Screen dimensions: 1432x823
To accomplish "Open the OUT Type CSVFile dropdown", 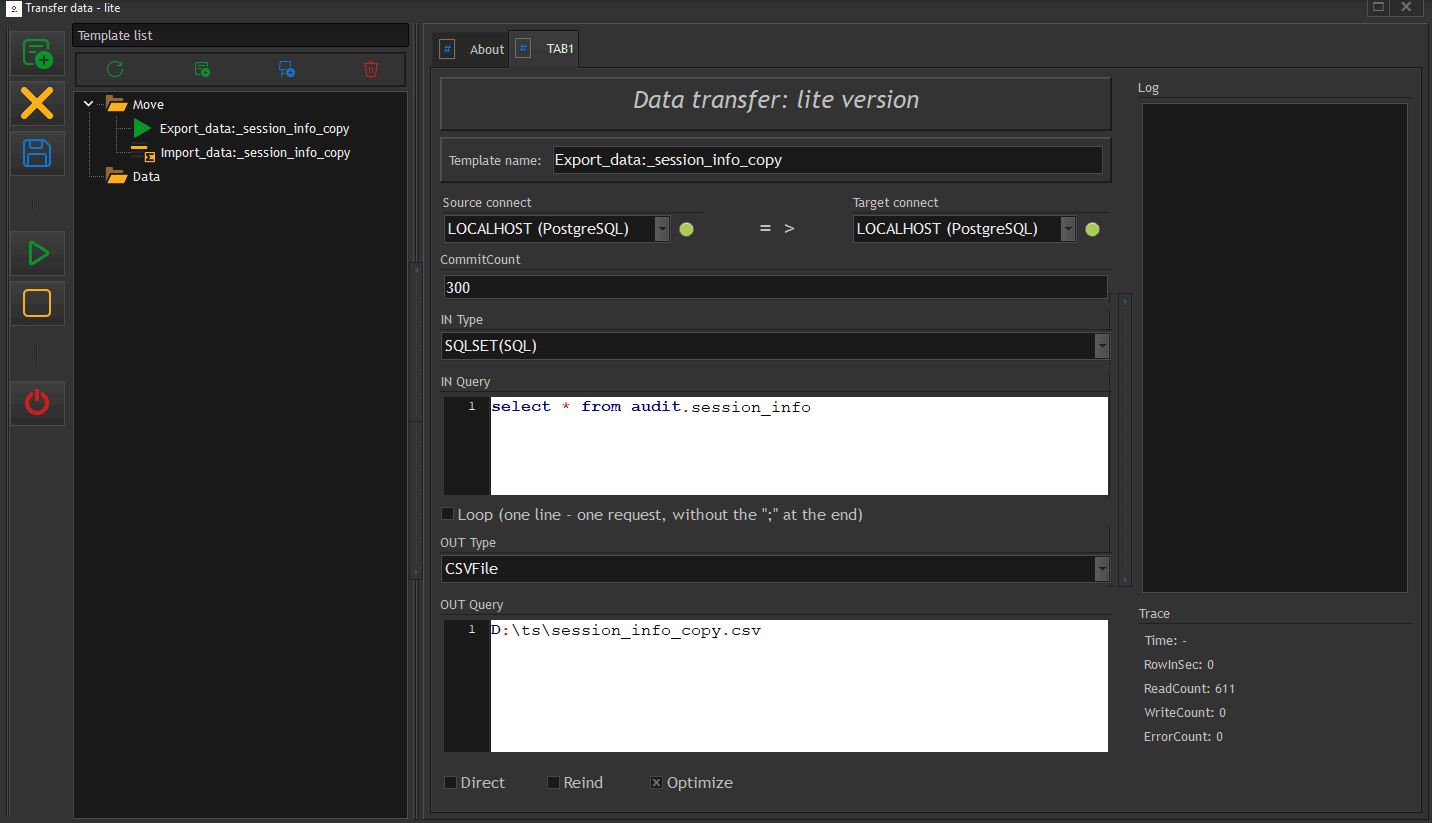I will click(1102, 569).
